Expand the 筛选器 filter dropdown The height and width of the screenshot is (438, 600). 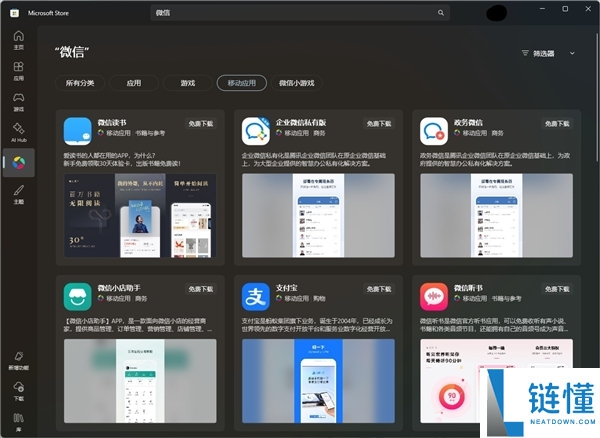pyautogui.click(x=549, y=54)
